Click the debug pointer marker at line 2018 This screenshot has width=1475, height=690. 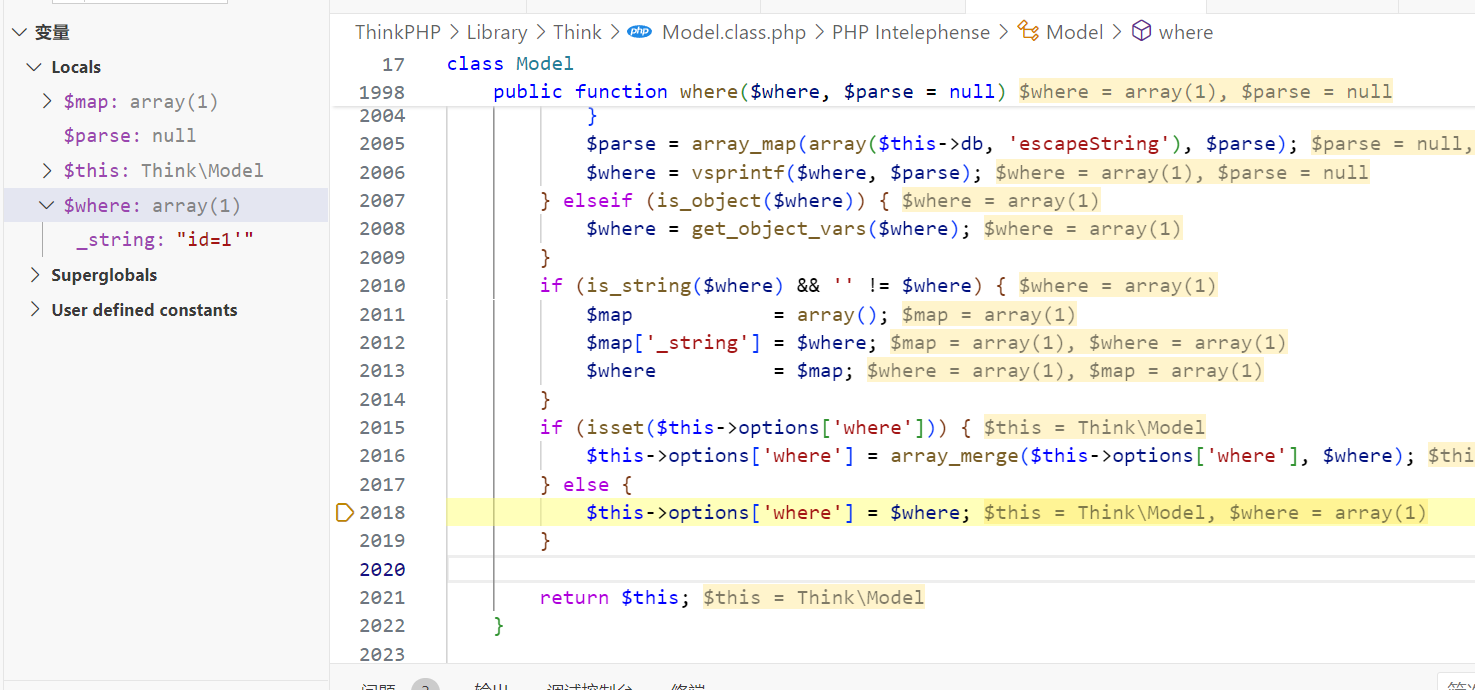[344, 513]
